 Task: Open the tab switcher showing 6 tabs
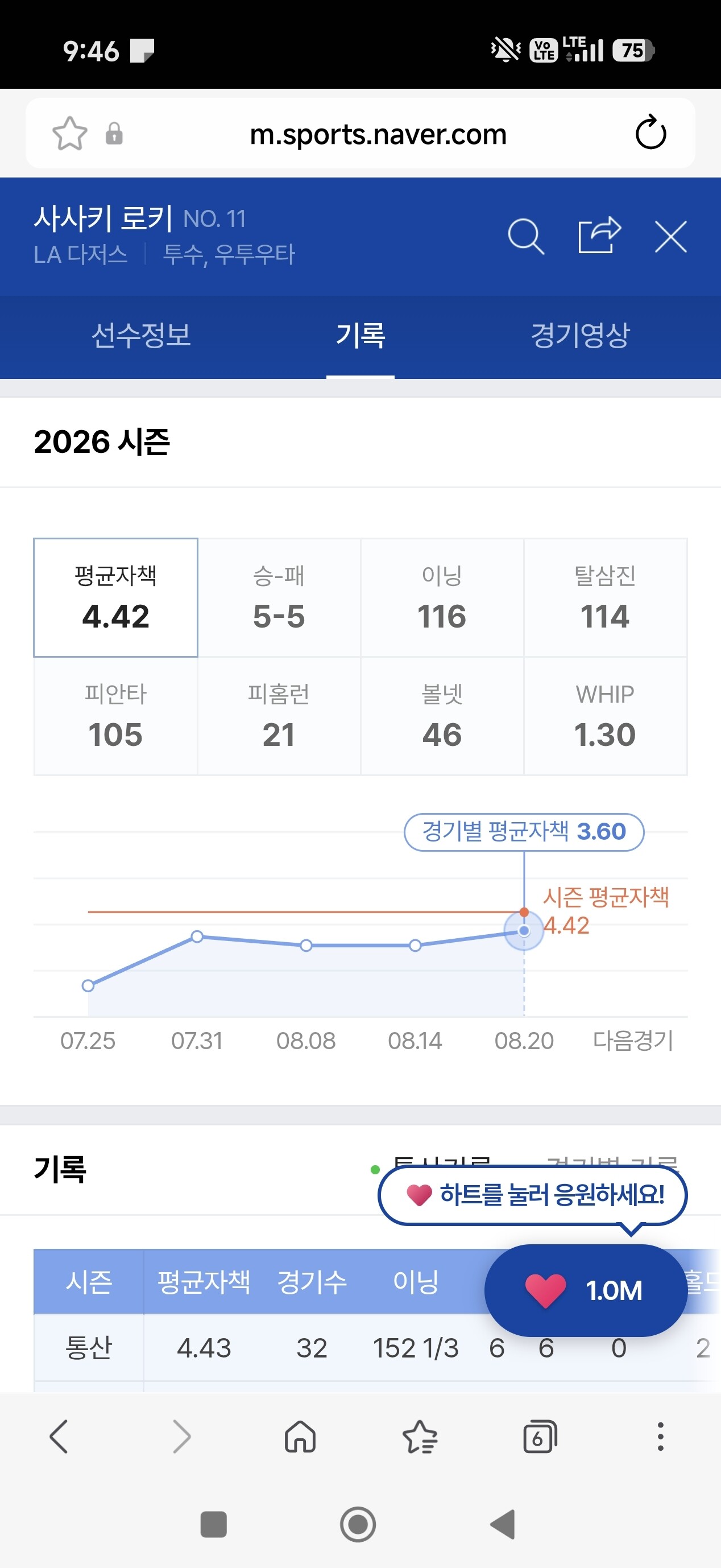[540, 1437]
